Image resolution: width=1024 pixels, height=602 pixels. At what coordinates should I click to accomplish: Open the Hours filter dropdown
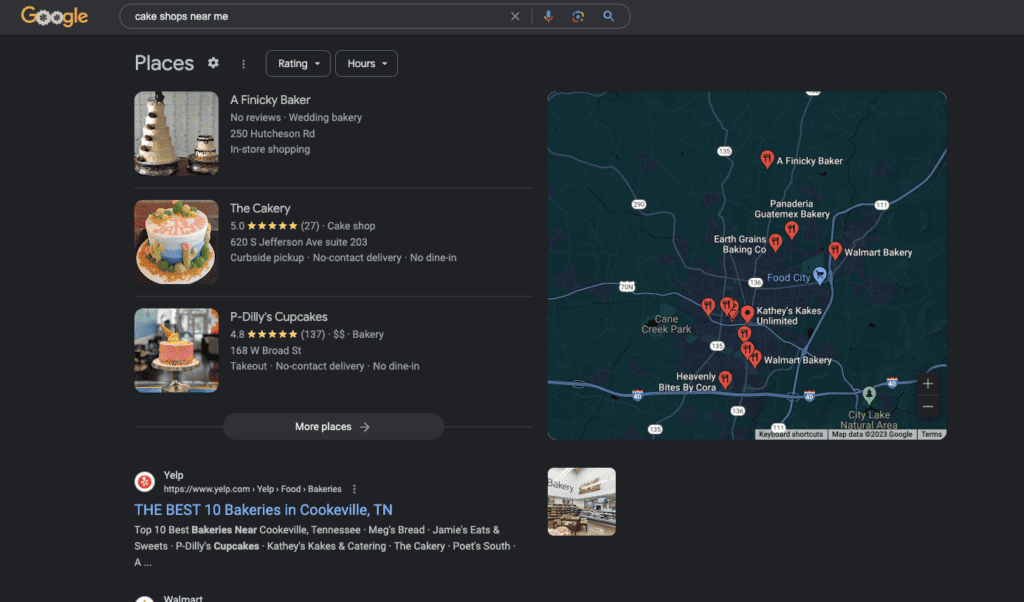point(366,63)
